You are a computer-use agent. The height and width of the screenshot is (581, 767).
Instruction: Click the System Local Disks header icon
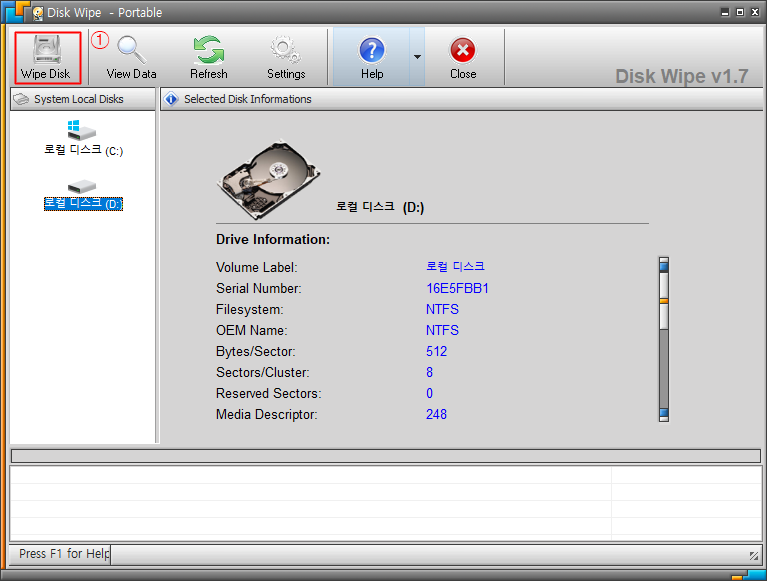pyautogui.click(x=21, y=100)
